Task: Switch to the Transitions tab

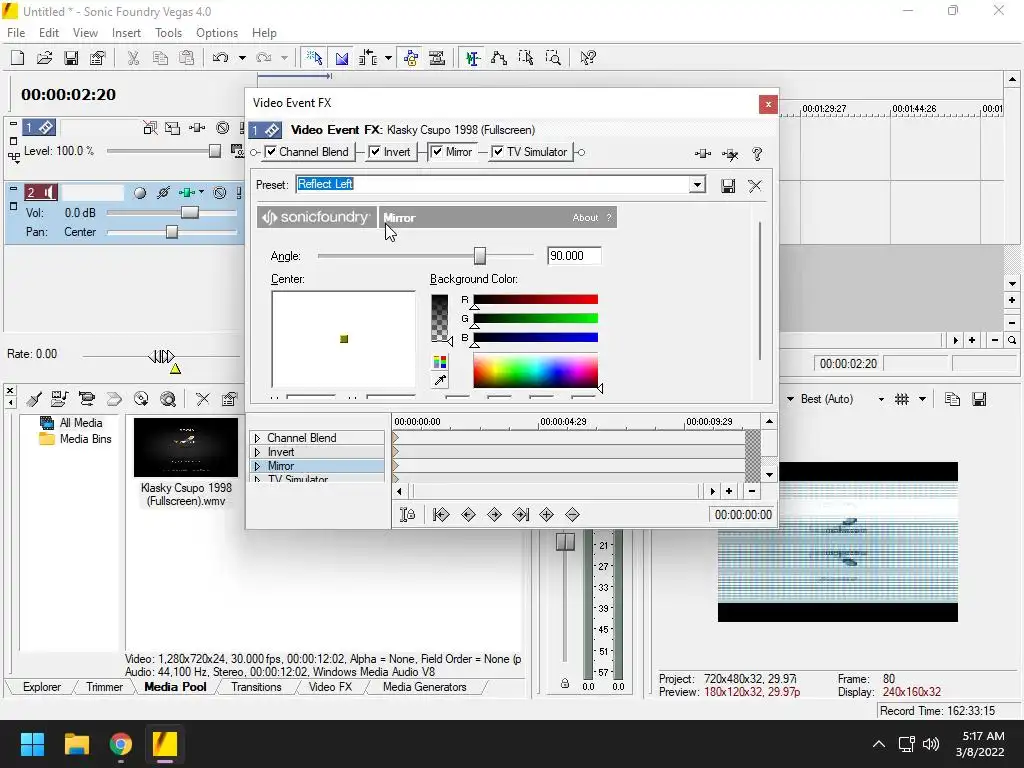Action: pyautogui.click(x=256, y=687)
